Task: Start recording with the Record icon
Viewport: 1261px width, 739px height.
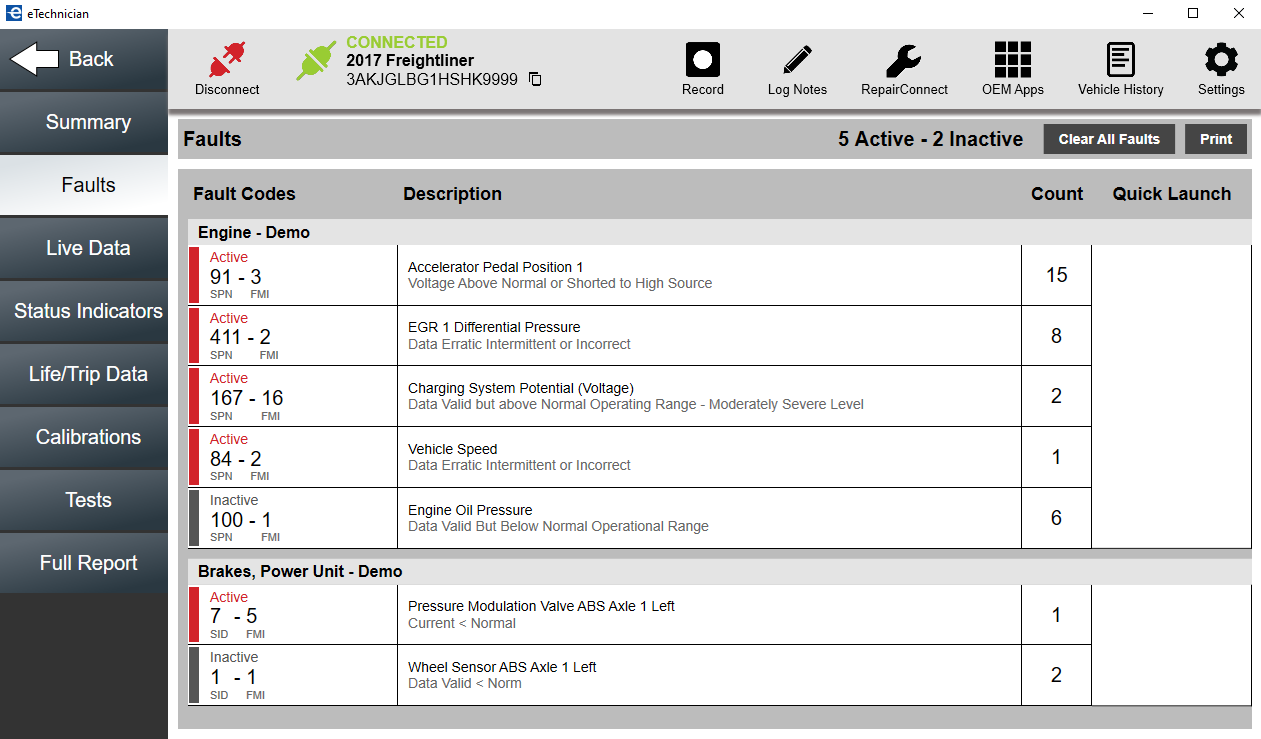Action: point(703,61)
